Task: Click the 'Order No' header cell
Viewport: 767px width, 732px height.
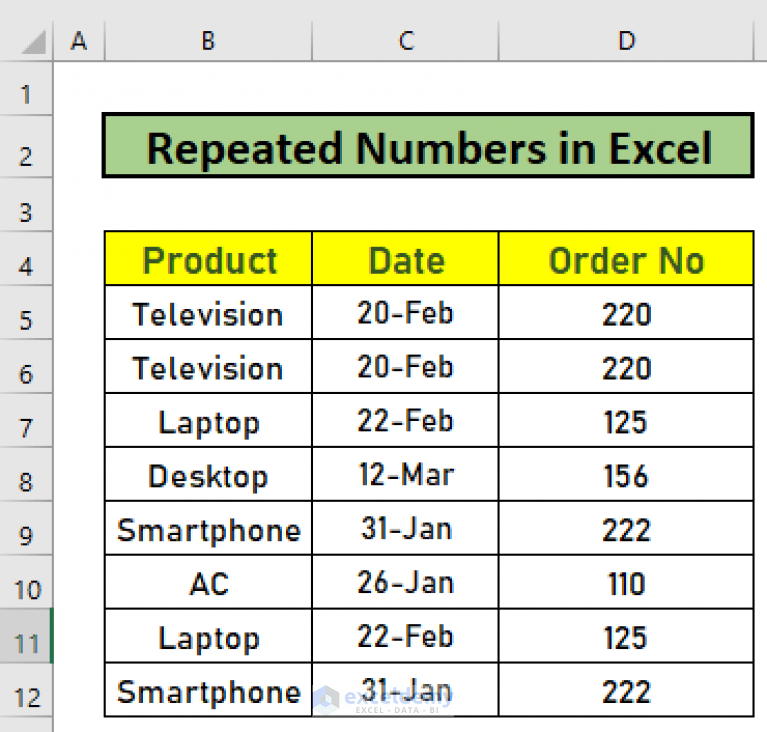Action: coord(626,258)
